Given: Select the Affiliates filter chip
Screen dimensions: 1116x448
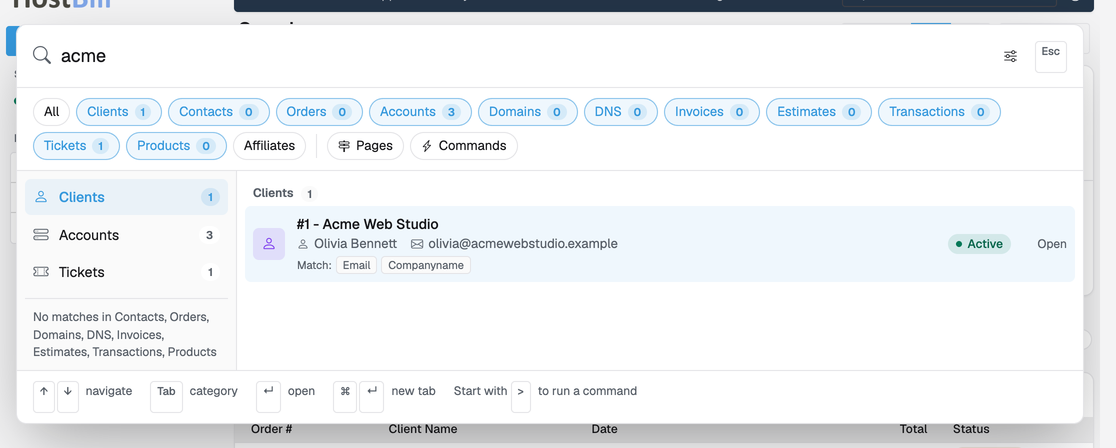Looking at the screenshot, I should point(269,146).
